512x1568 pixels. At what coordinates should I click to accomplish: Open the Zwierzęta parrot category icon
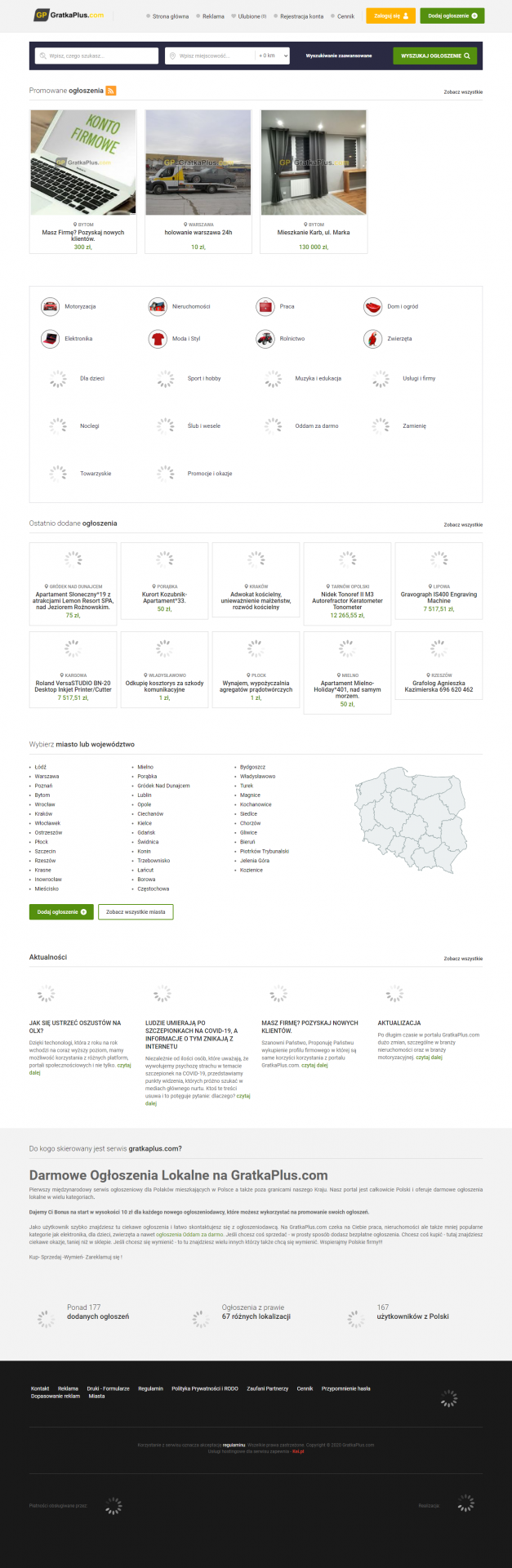372,338
